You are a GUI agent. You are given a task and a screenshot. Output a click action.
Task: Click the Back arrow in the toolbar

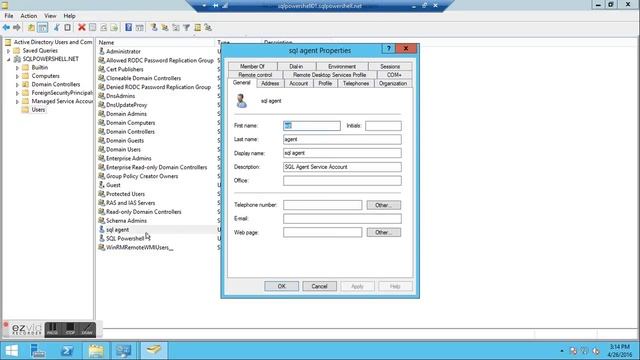(6, 27)
